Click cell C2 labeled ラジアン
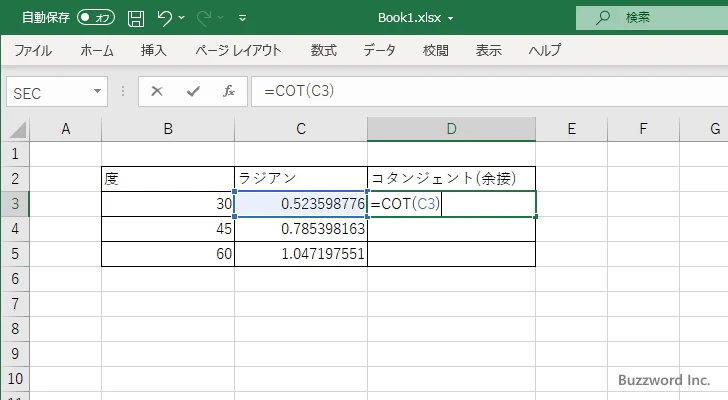This screenshot has width=728, height=400. point(301,179)
